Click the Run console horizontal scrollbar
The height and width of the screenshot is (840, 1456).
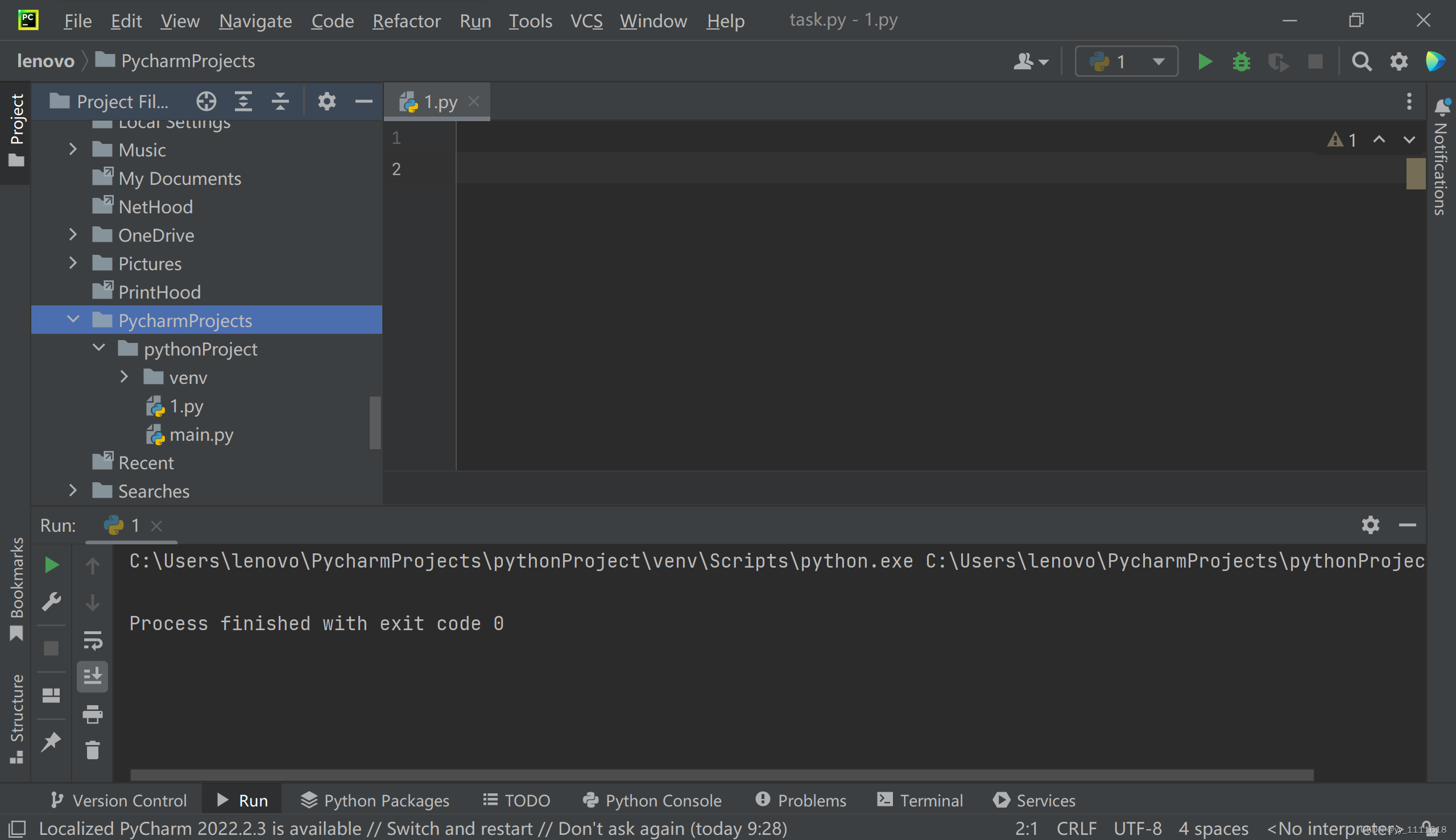click(x=722, y=774)
